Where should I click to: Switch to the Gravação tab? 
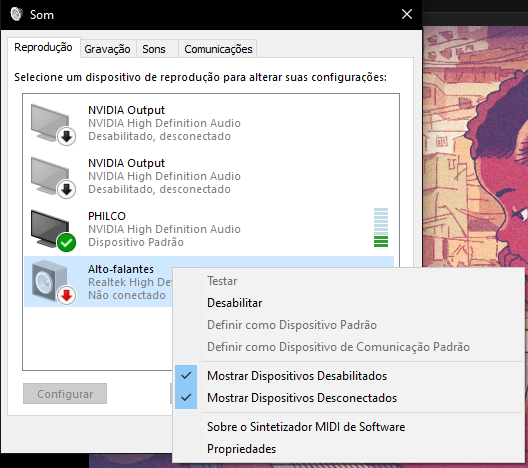pos(107,49)
